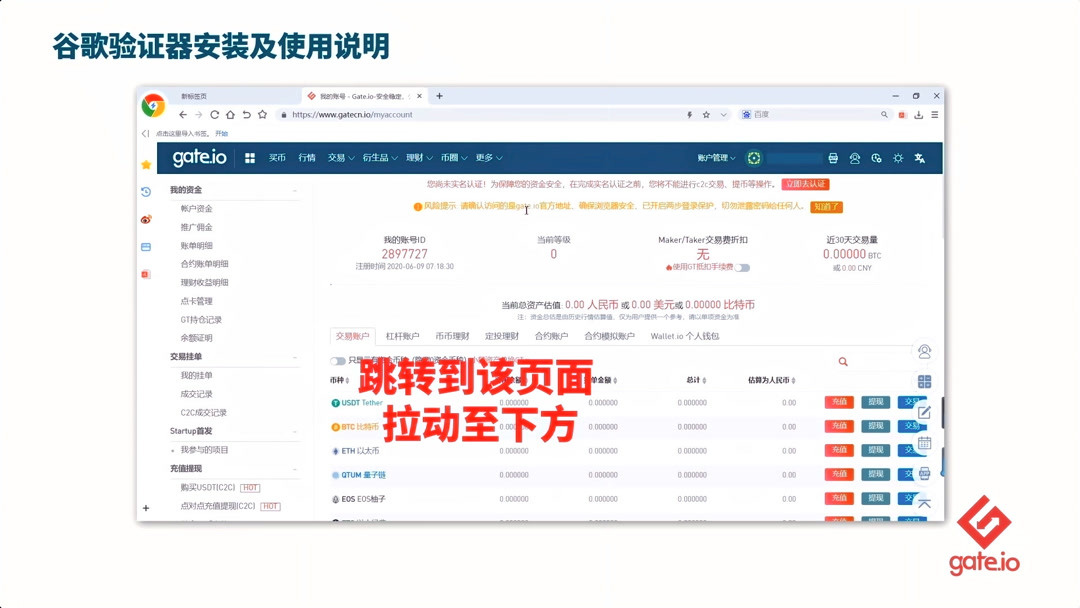1080x608 pixels.
Task: Click the back-to-top arrow icon
Action: click(x=924, y=503)
